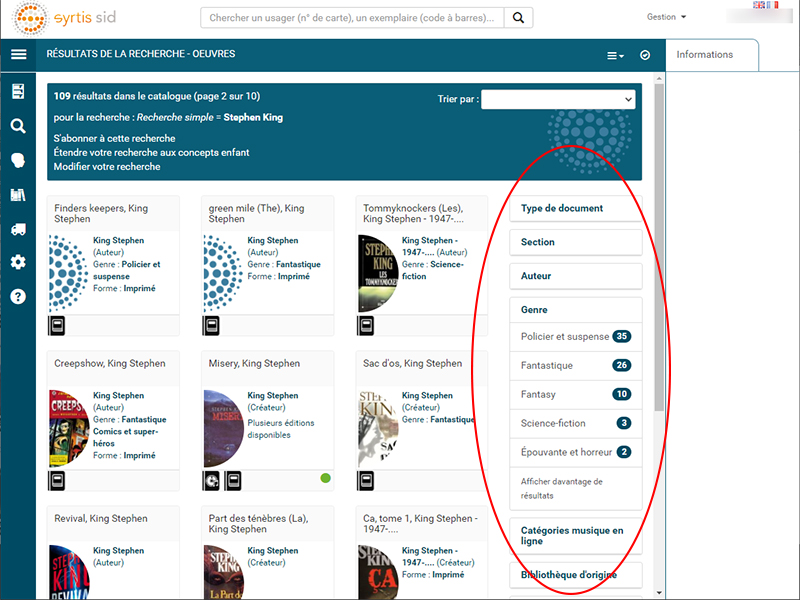Open the Revival, King Stephen title
Screen dimensions: 800x600
pos(101,518)
